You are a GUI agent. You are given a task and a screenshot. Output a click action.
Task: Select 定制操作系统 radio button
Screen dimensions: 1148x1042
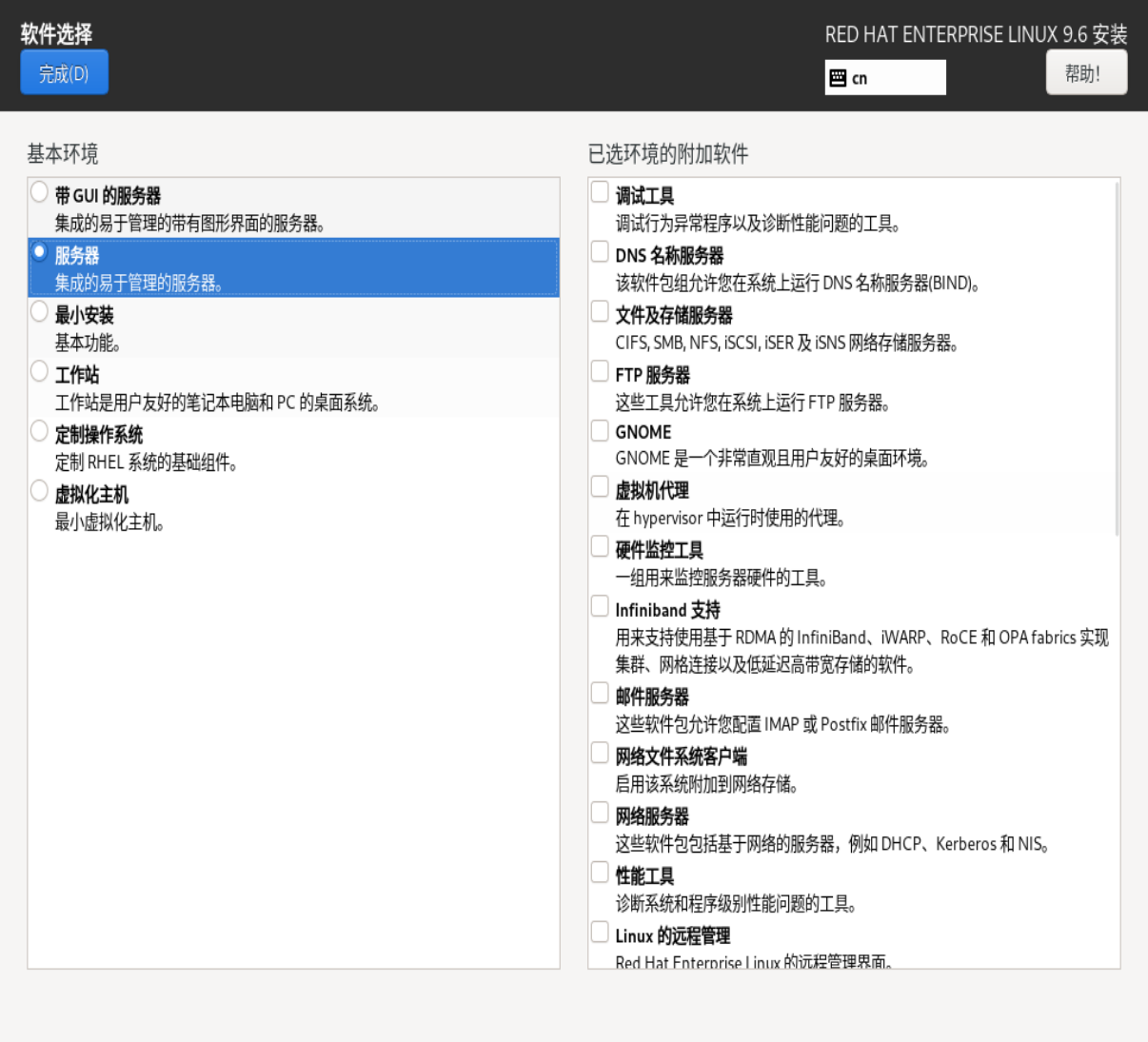[x=39, y=432]
